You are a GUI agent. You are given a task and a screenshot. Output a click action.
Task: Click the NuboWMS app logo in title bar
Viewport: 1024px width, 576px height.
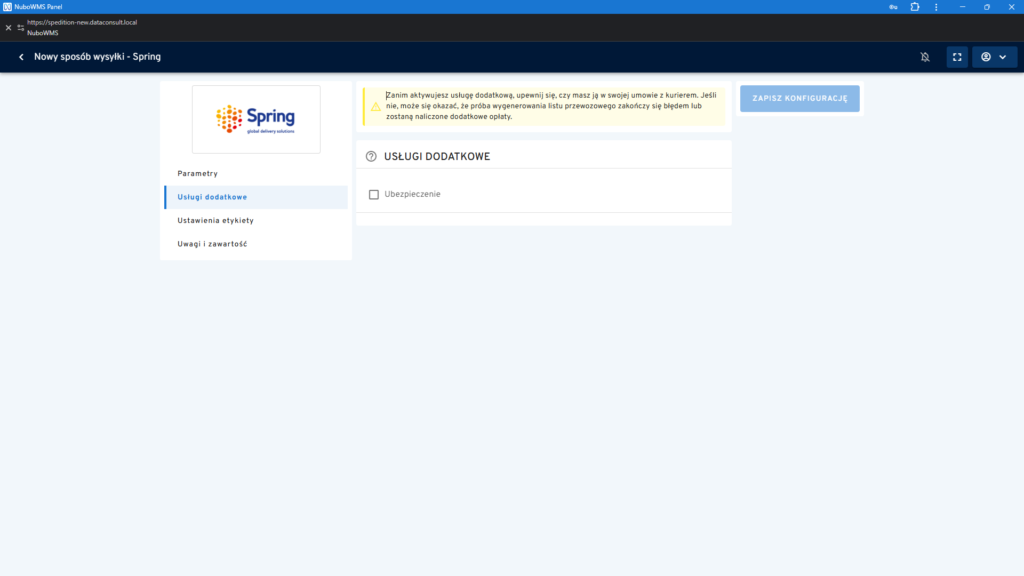click(x=8, y=6)
